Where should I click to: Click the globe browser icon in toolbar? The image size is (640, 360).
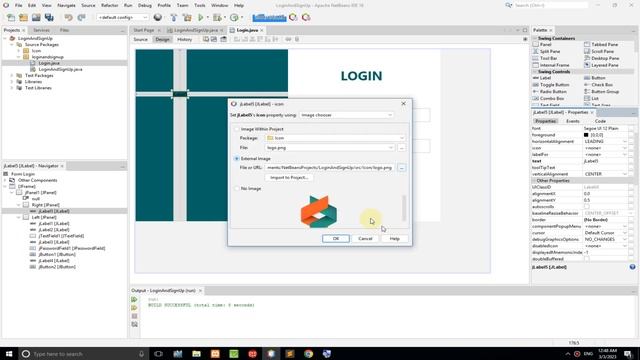click(158, 18)
